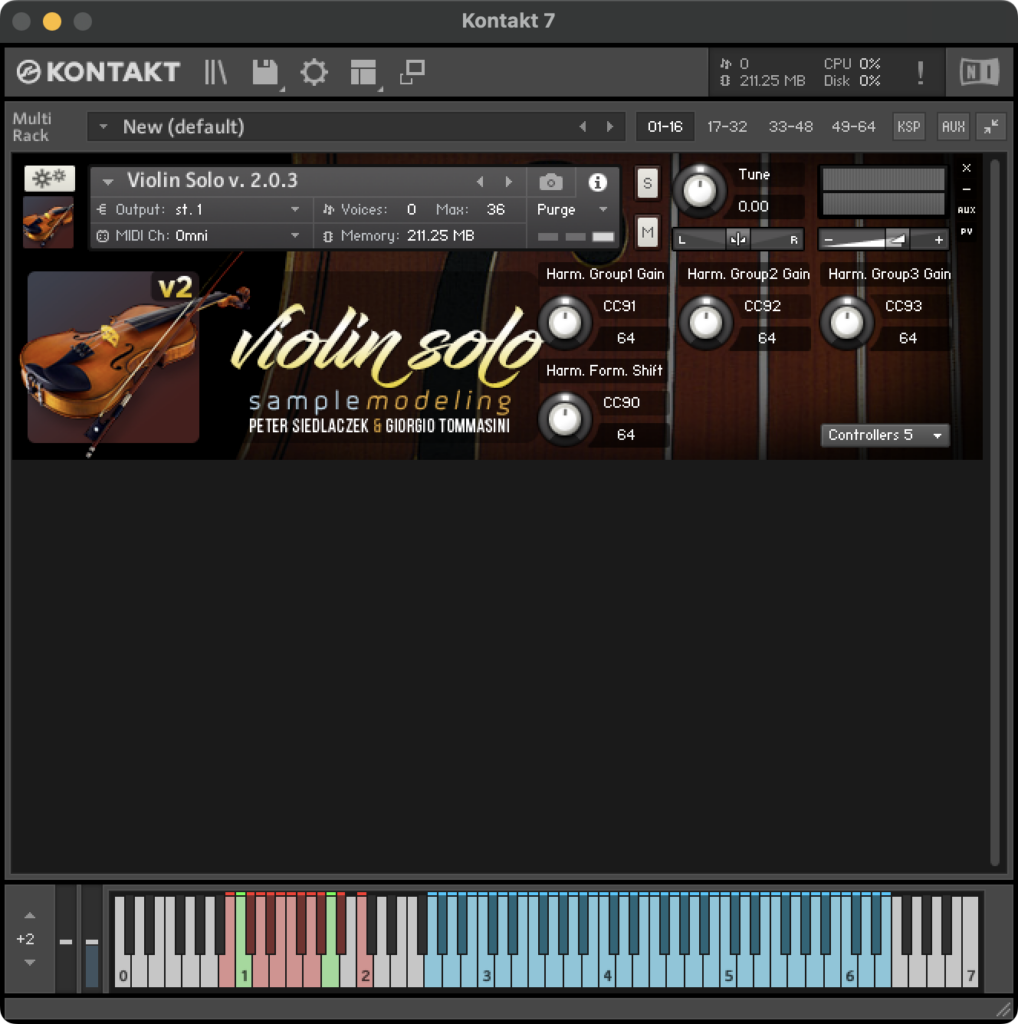Toggle the AUX sends panel
This screenshot has width=1018, height=1024.
coord(953,127)
